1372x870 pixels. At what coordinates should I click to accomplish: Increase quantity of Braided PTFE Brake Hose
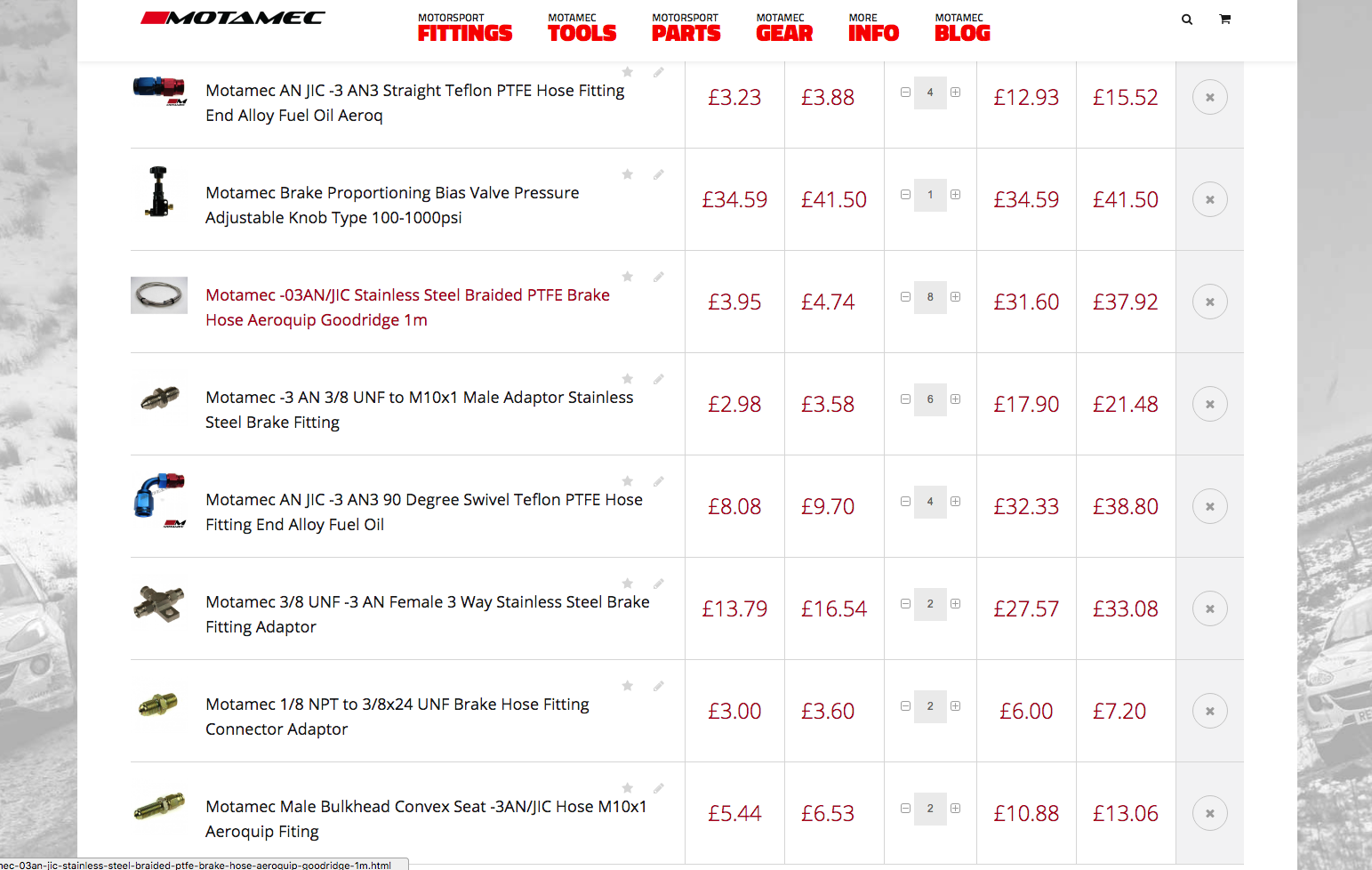point(955,297)
